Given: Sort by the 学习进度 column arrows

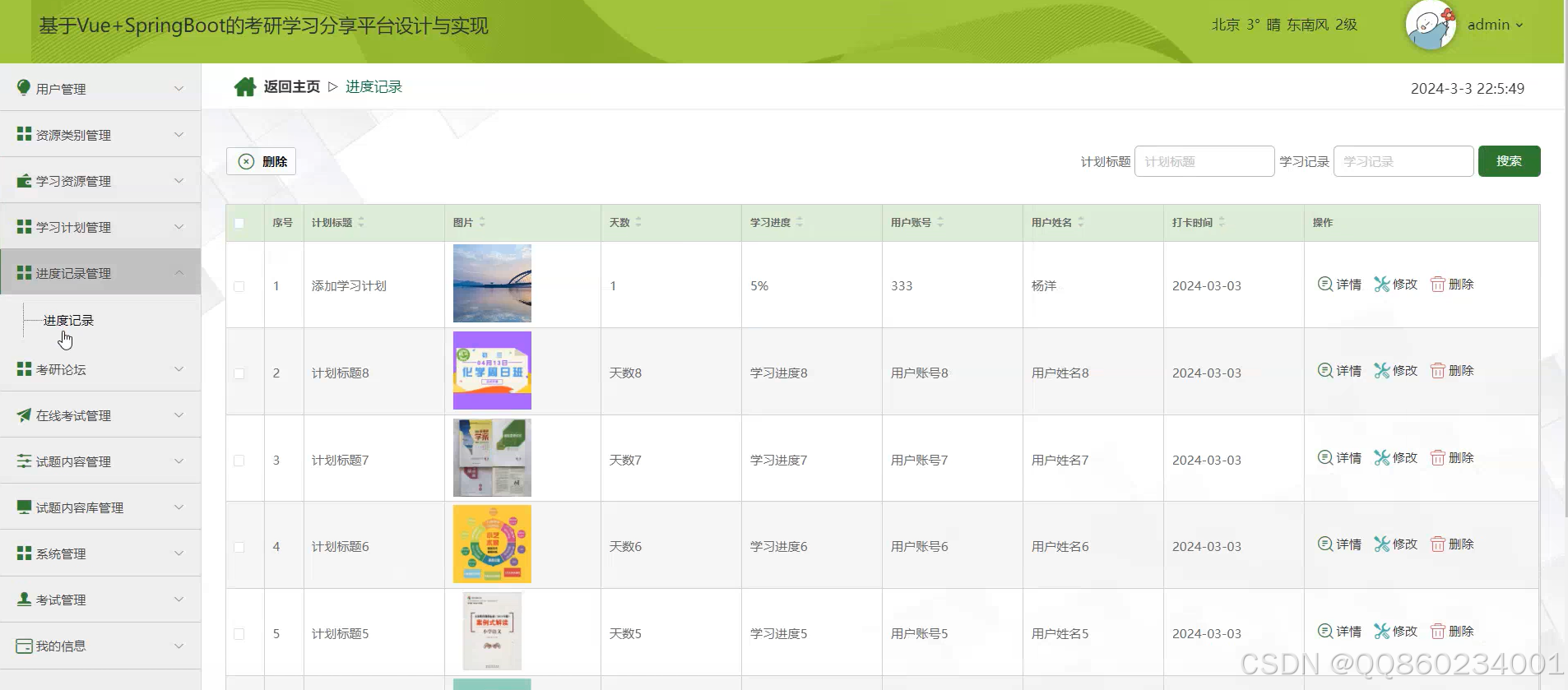Looking at the screenshot, I should click(x=800, y=223).
